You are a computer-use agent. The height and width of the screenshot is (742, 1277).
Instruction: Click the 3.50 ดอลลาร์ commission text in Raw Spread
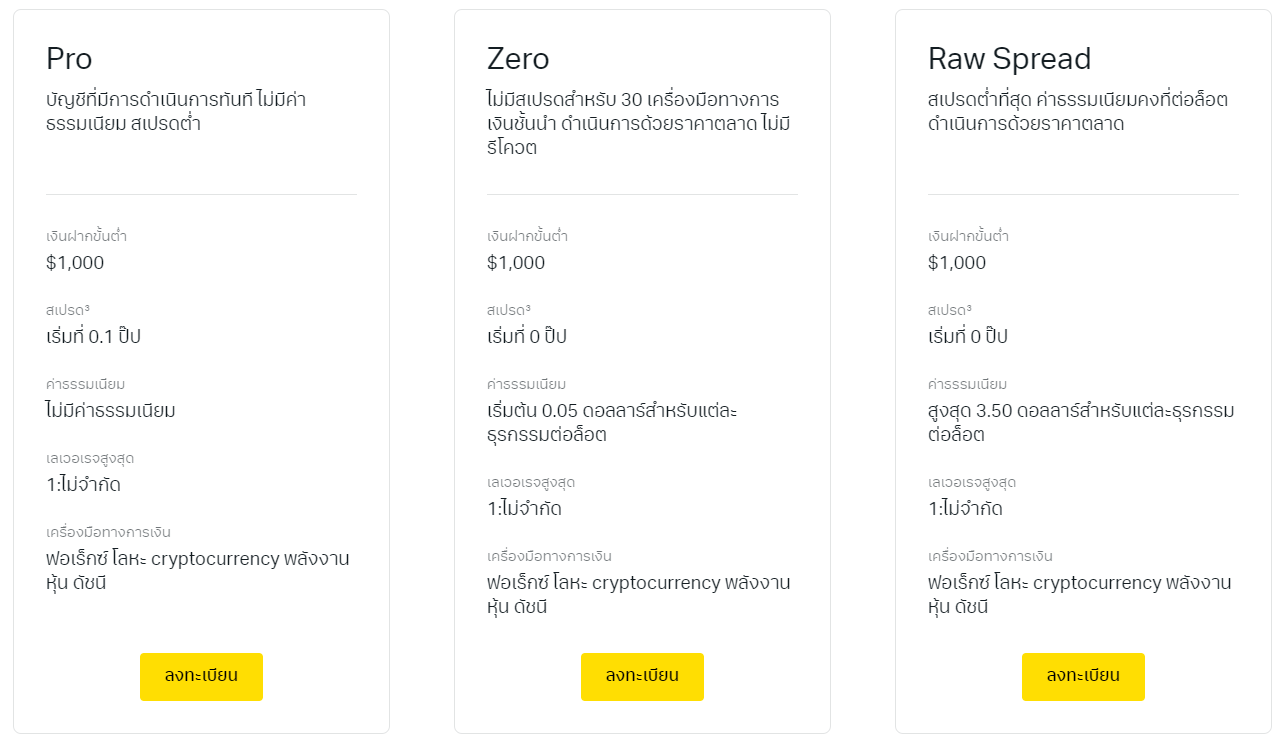point(1081,422)
